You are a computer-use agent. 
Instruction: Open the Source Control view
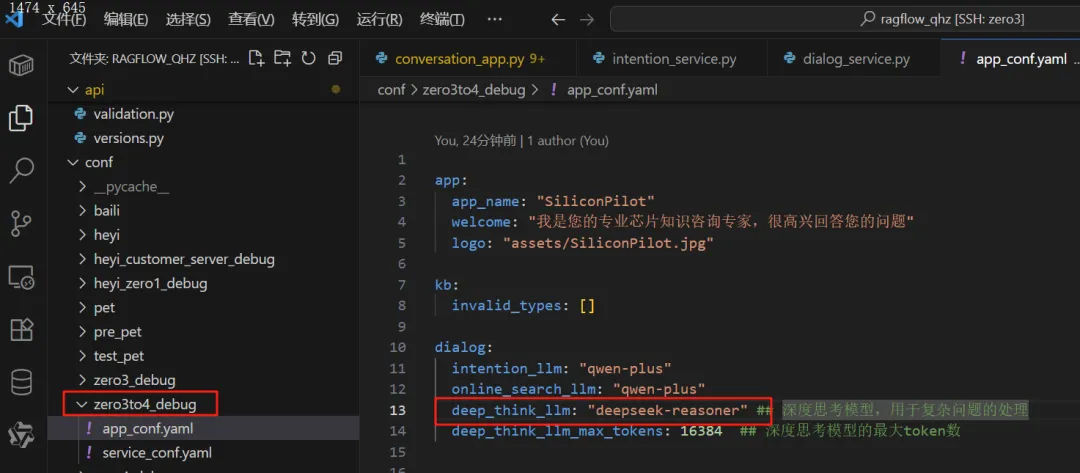pyautogui.click(x=21, y=224)
